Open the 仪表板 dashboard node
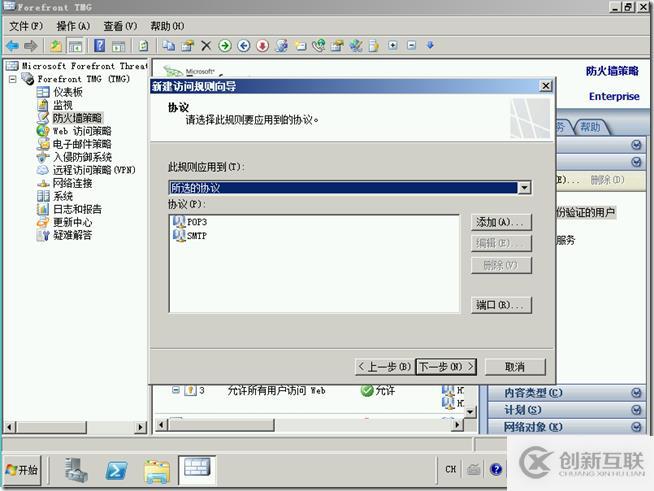Screen dimensions: 654x491 [x=68, y=92]
